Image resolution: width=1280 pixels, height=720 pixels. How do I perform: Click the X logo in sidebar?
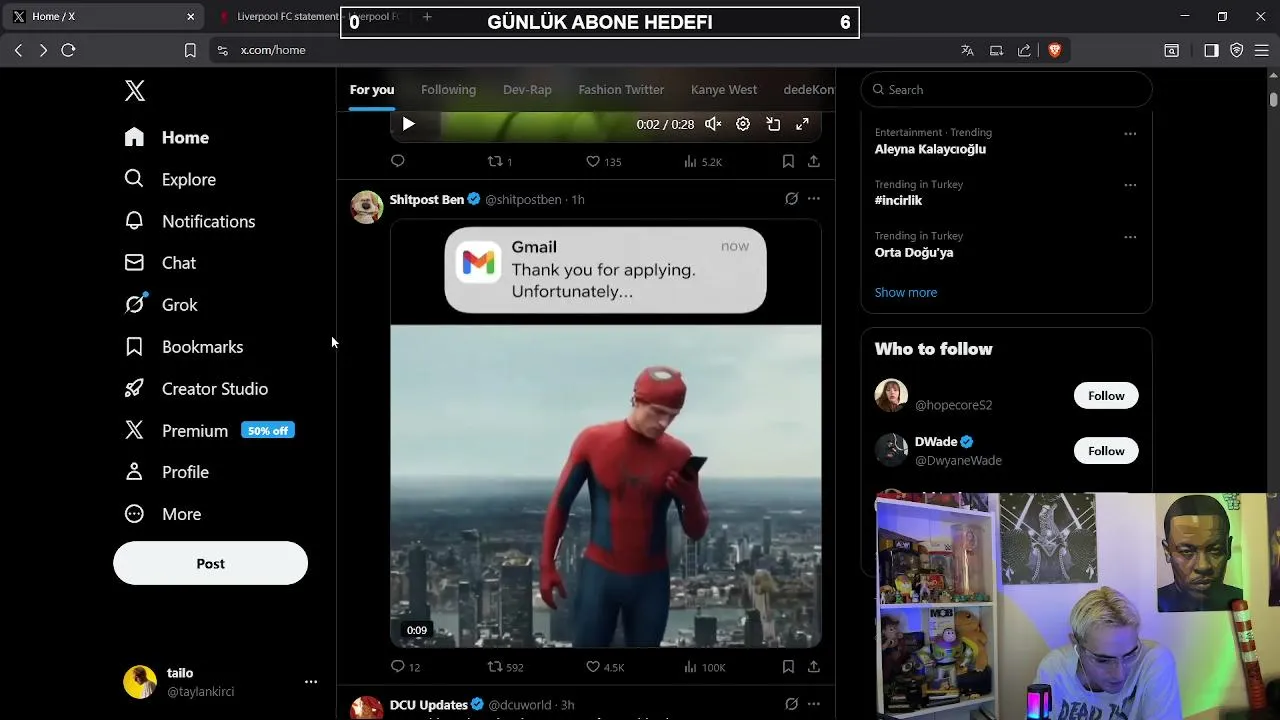coord(135,90)
